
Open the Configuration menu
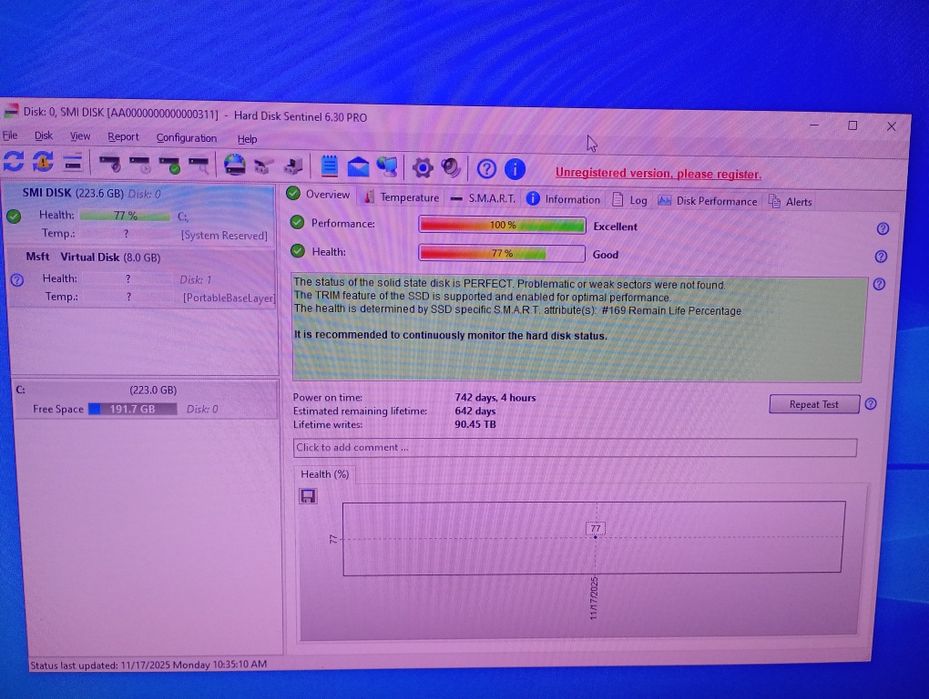[187, 138]
